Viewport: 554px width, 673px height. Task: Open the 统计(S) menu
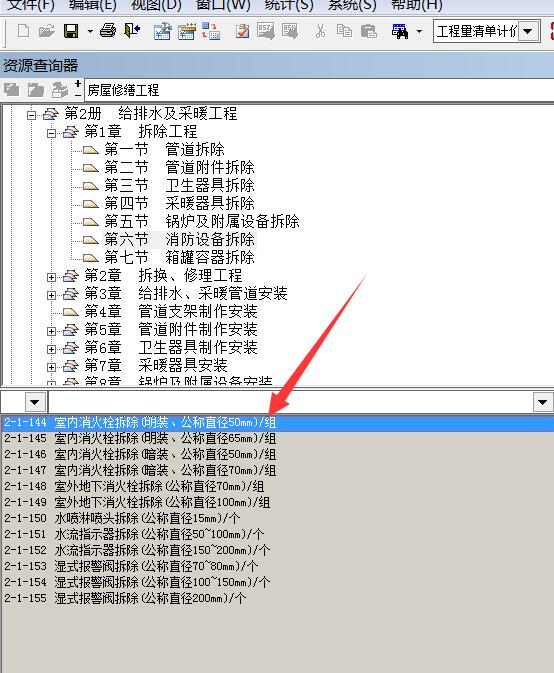tap(288, 5)
